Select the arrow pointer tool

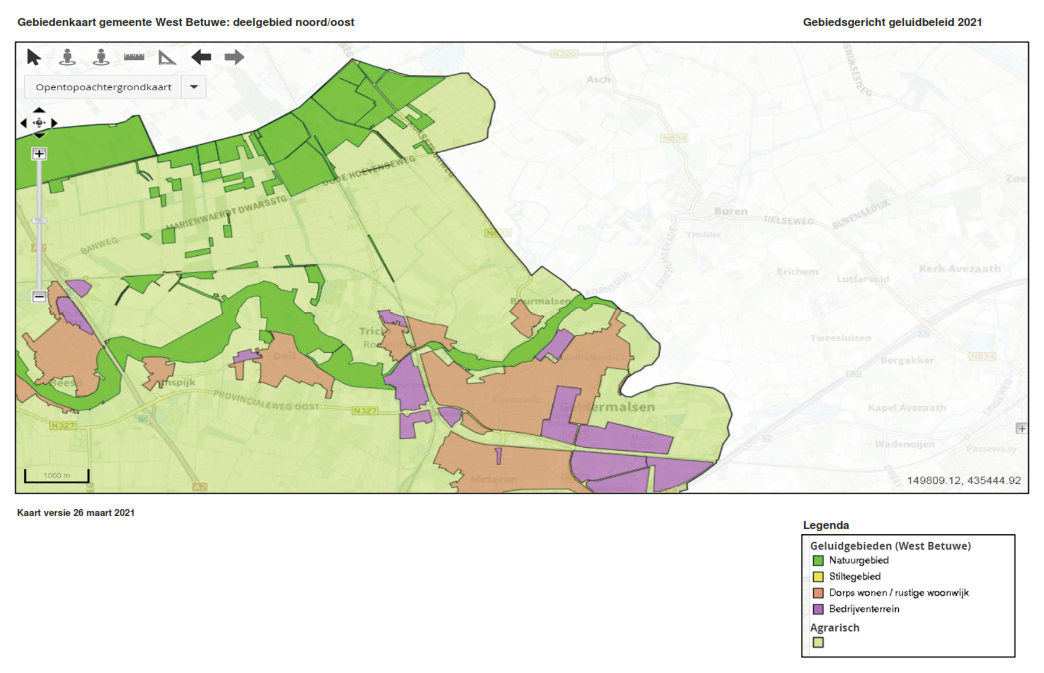pos(34,57)
